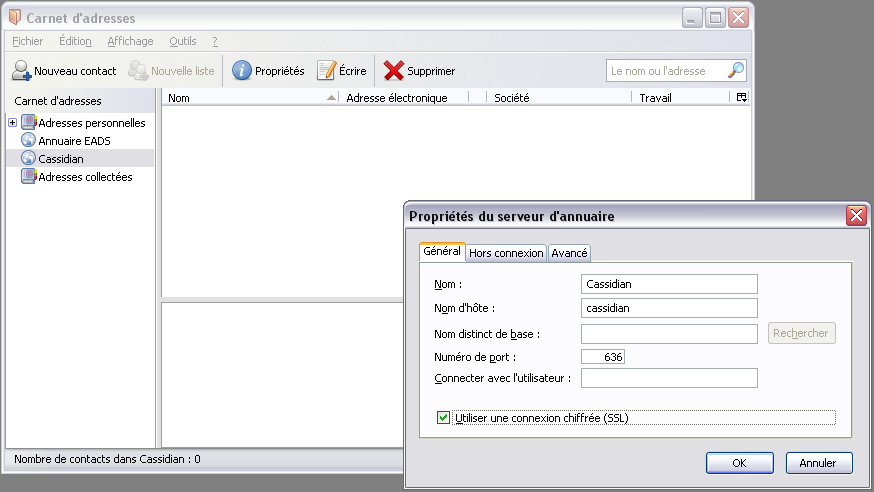Click the Numéro de port field
Viewport: 874px width, 492px height.
(x=602, y=356)
